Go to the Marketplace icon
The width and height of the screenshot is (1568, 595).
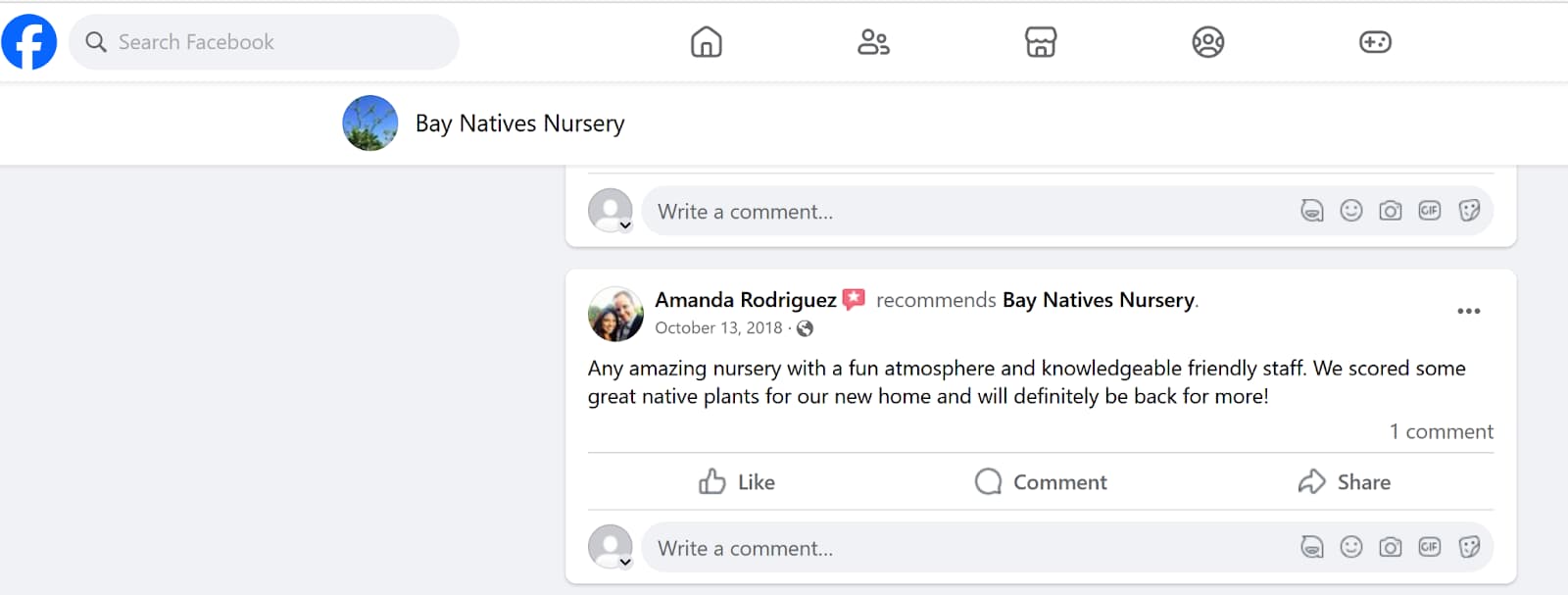coord(1040,42)
